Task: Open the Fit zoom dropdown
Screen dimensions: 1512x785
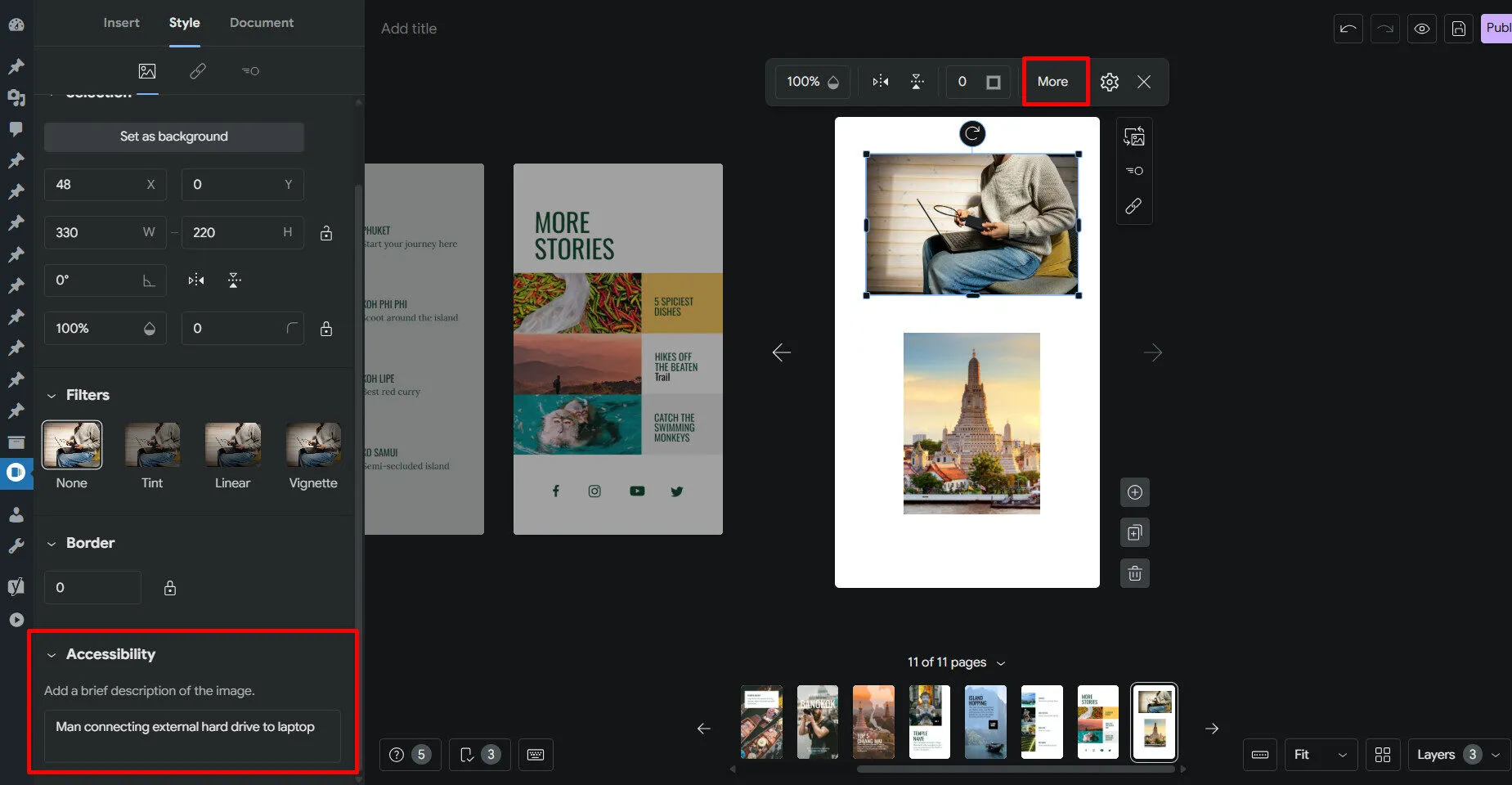Action: [x=1320, y=755]
